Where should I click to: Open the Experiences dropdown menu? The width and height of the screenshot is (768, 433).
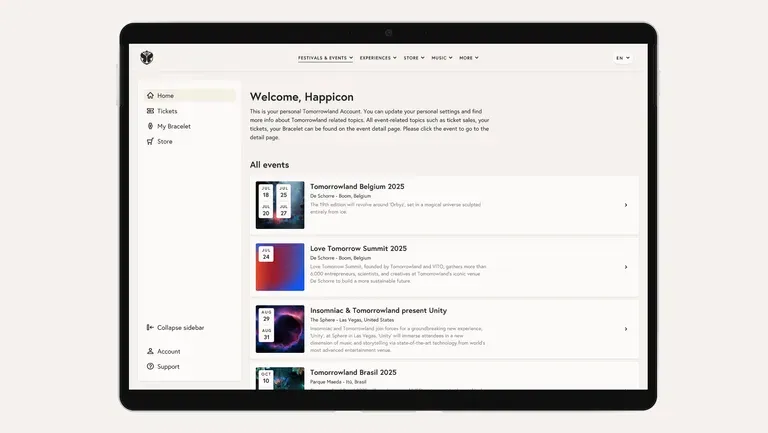coord(378,58)
